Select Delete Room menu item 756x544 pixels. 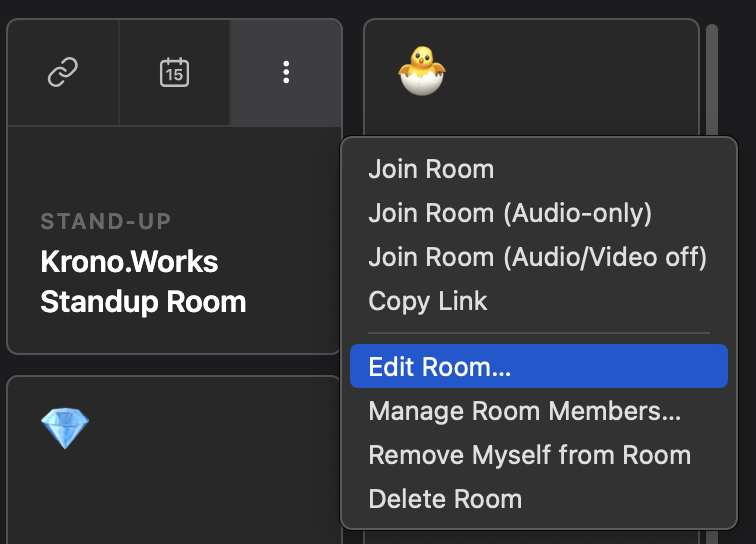445,499
